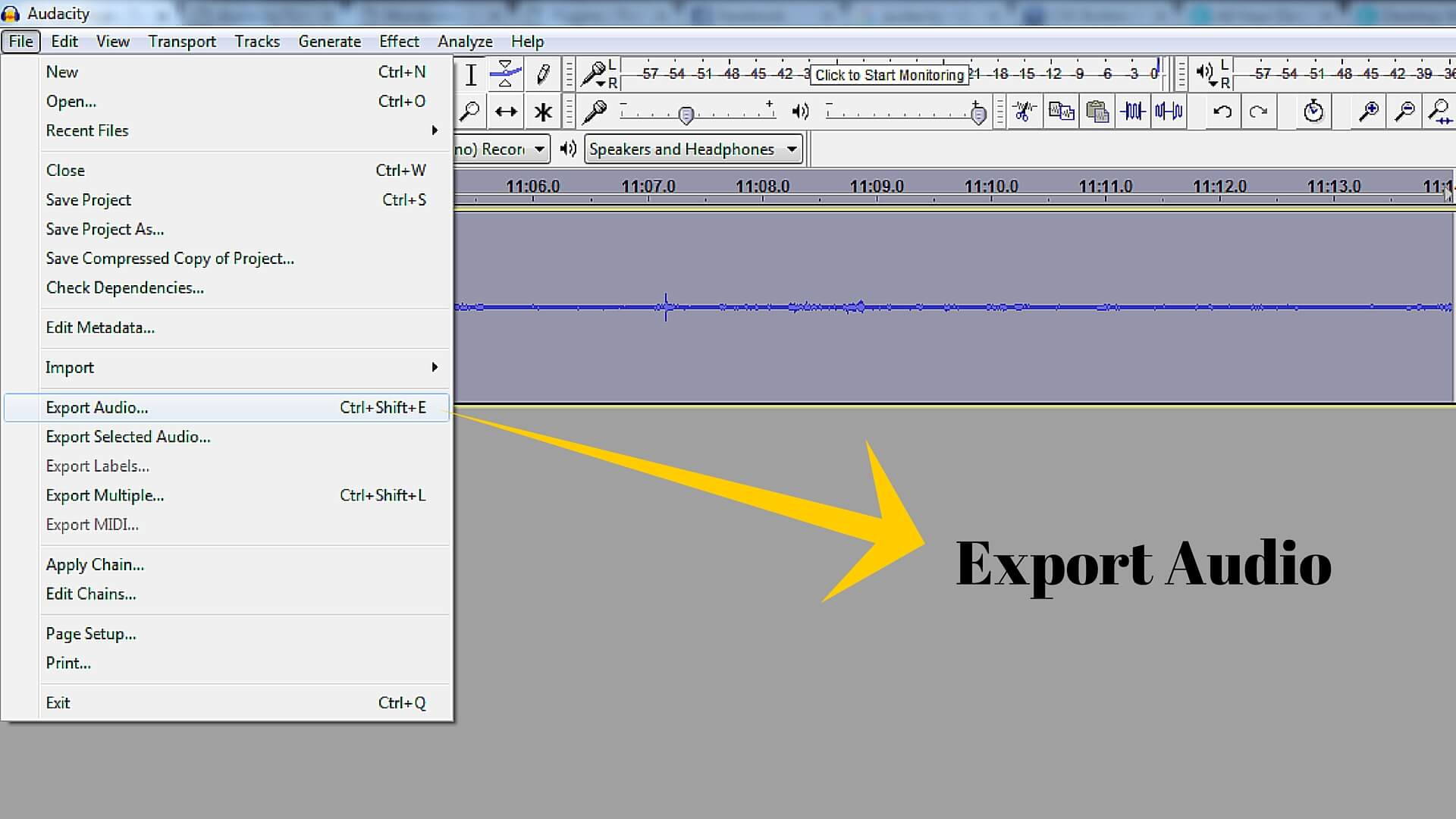Choose the Time Shift tool
Image resolution: width=1456 pixels, height=819 pixels.
click(505, 112)
